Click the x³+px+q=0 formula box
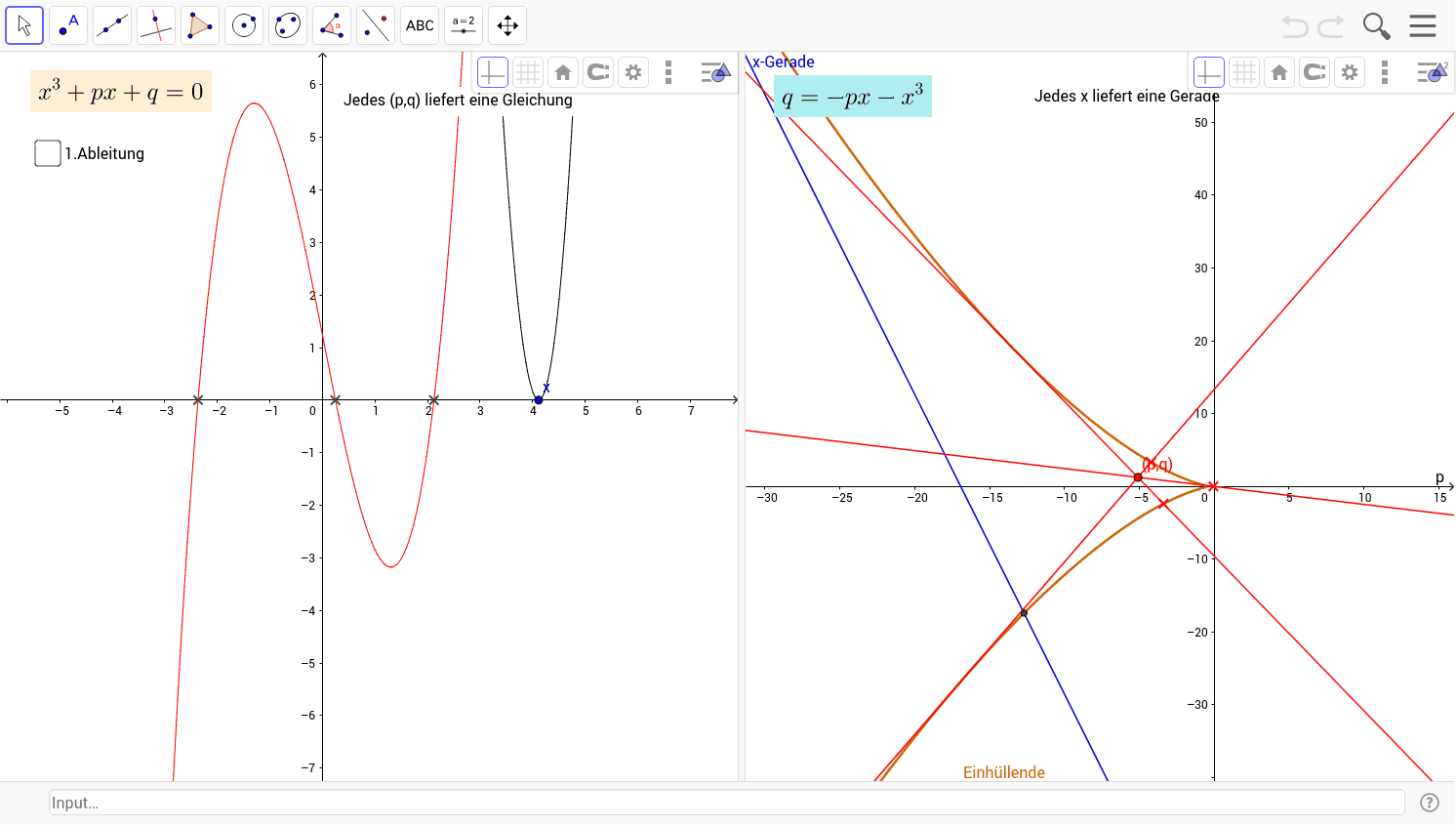The image size is (1456, 825). pyautogui.click(x=121, y=92)
